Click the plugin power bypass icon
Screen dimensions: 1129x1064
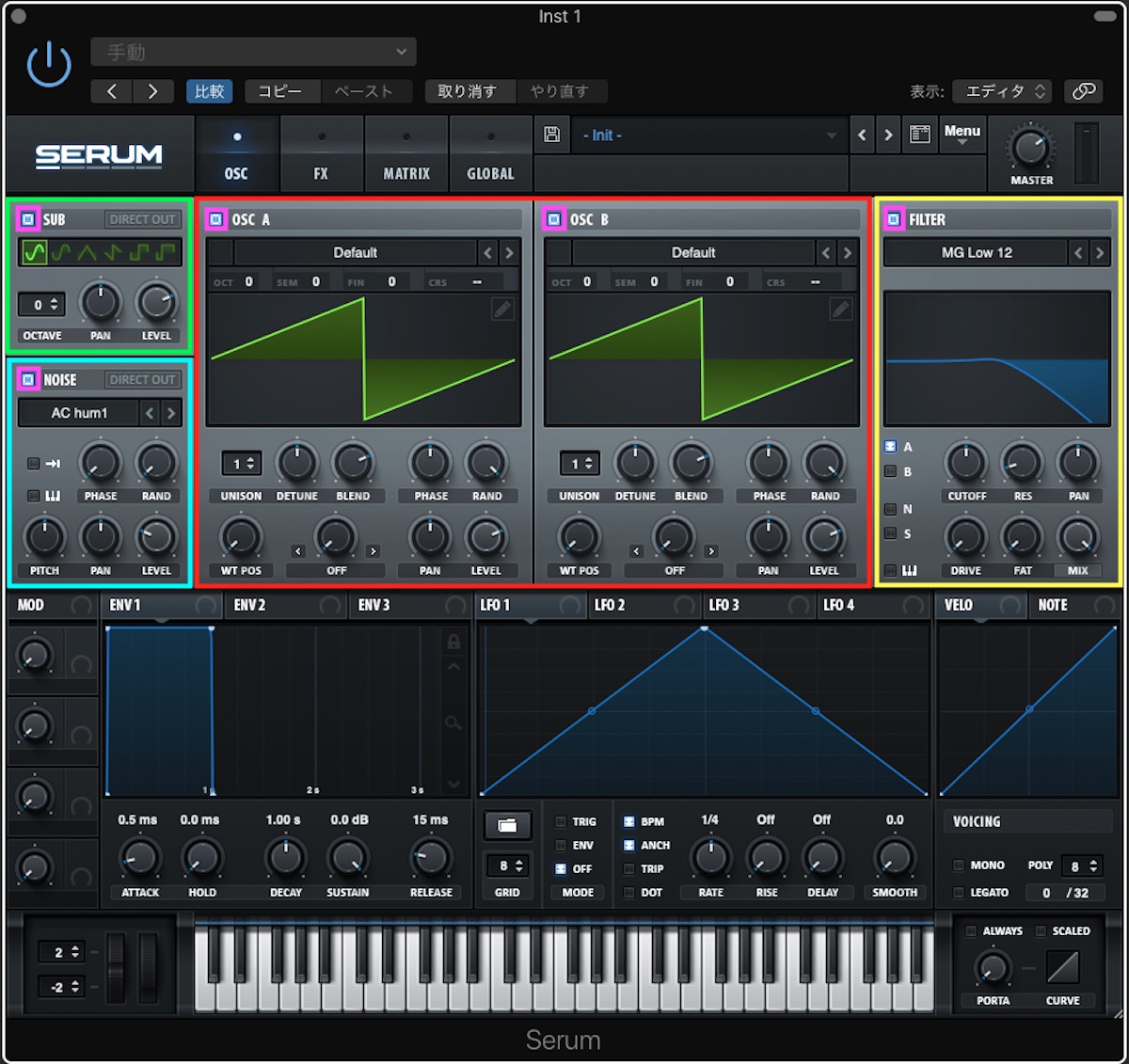[49, 66]
